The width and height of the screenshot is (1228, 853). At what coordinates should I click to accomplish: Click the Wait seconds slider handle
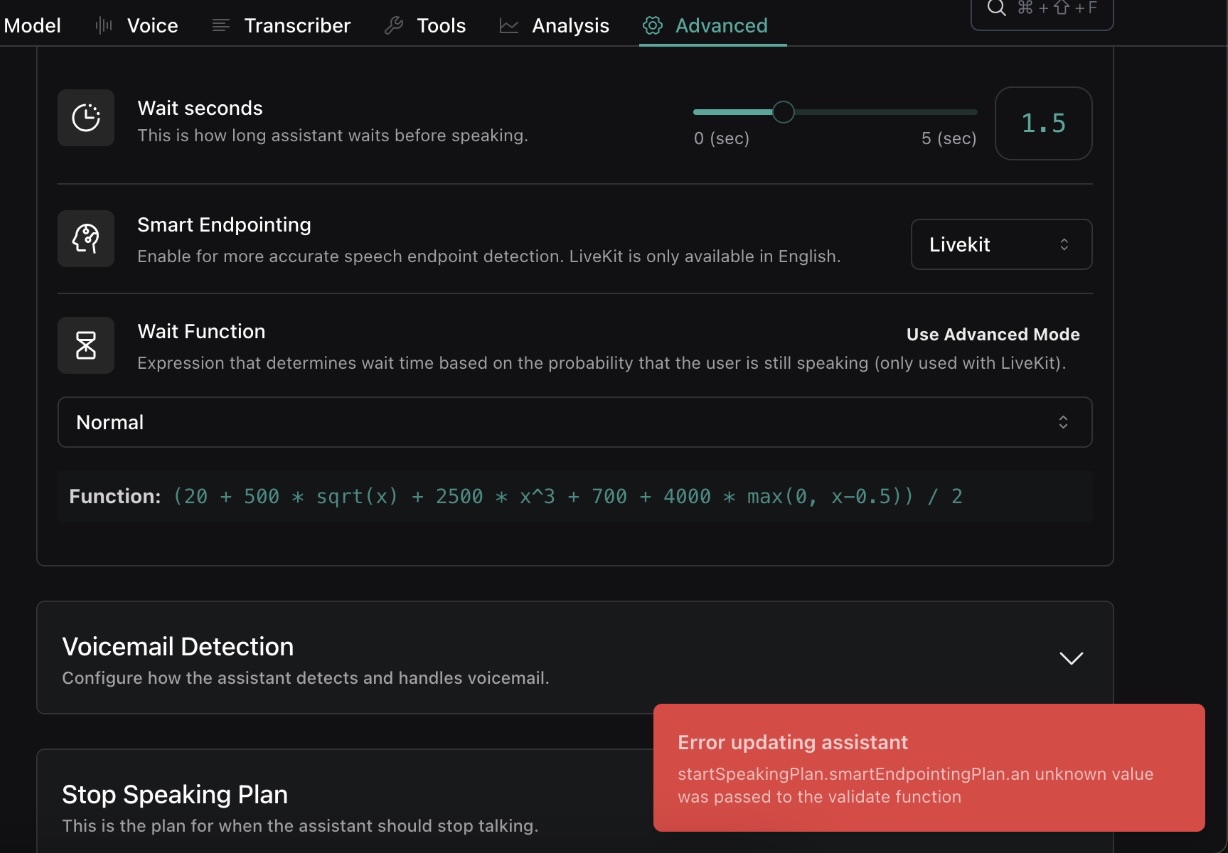point(784,112)
